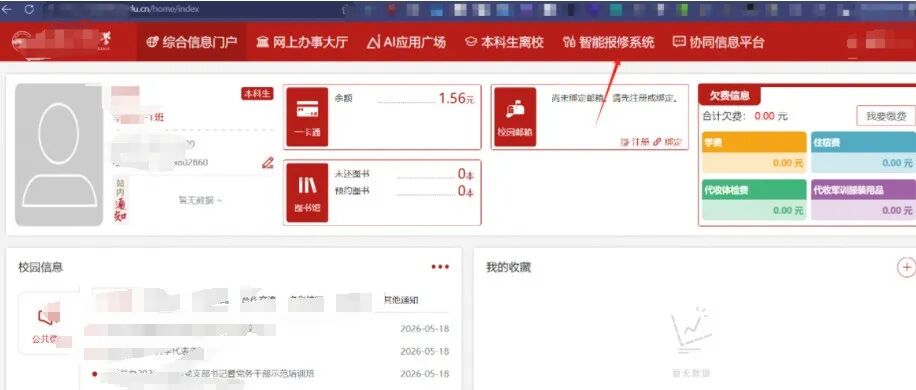The height and width of the screenshot is (390, 916).
Task: Click the user avatar placeholder photo
Action: (x=58, y=154)
